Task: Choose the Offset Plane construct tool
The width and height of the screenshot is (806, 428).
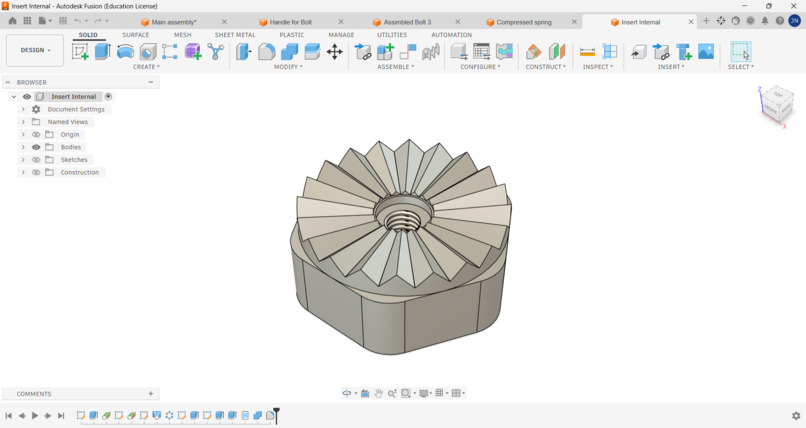Action: [534, 51]
